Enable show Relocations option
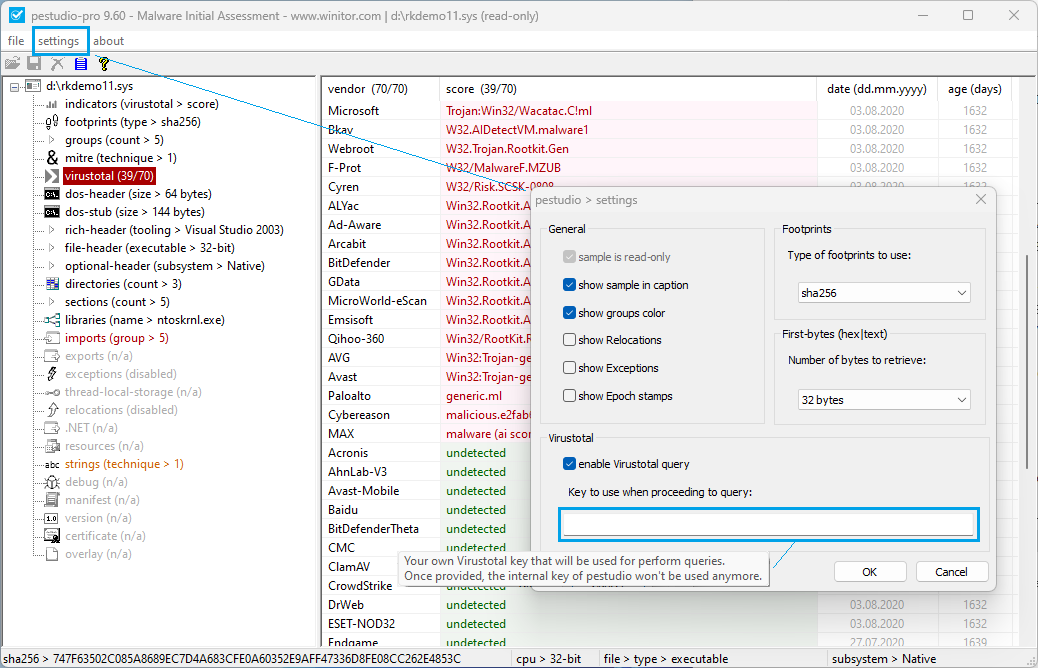This screenshot has width=1038, height=668. click(x=568, y=339)
